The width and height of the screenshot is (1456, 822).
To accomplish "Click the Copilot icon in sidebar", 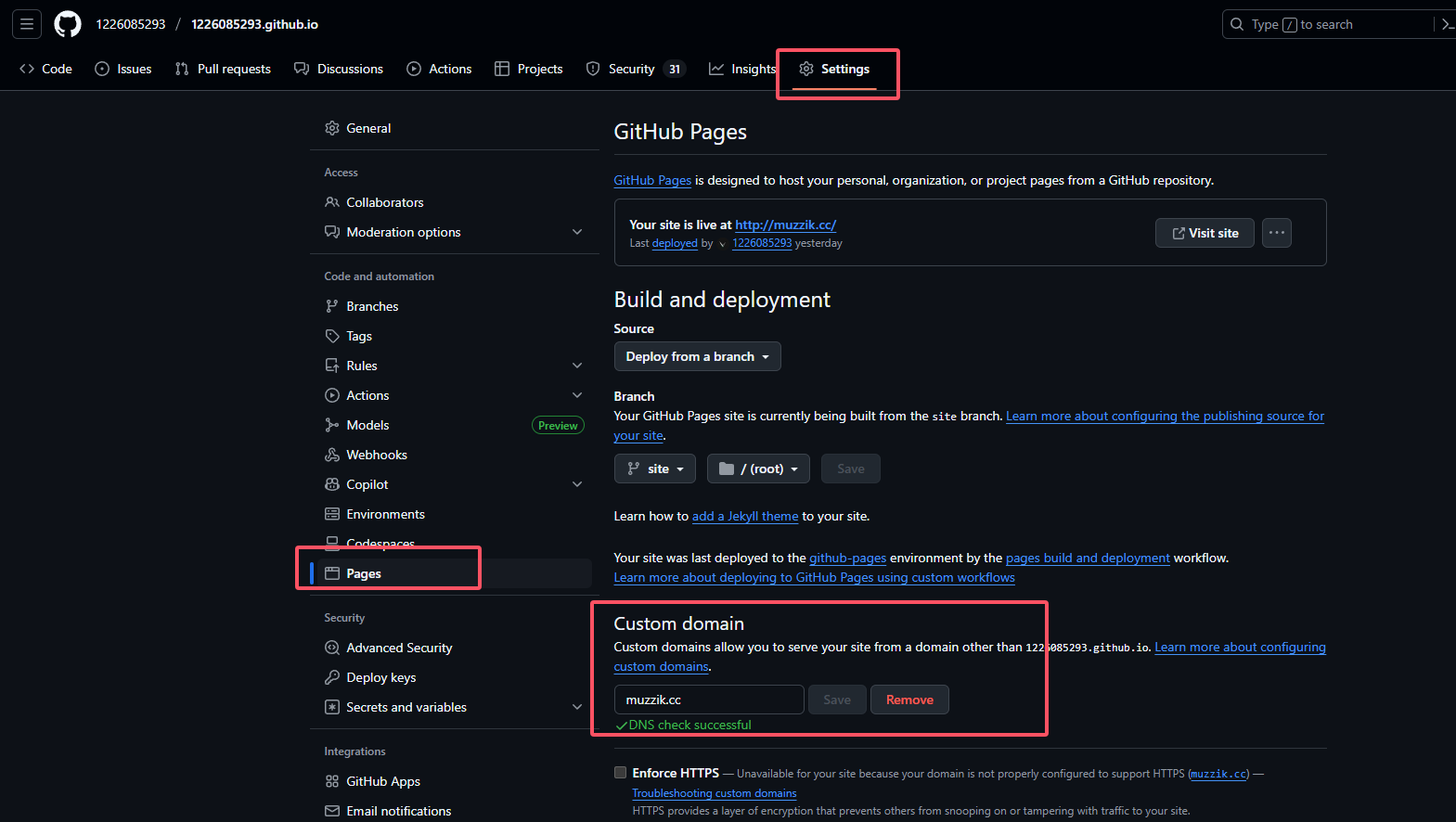I will point(332,484).
